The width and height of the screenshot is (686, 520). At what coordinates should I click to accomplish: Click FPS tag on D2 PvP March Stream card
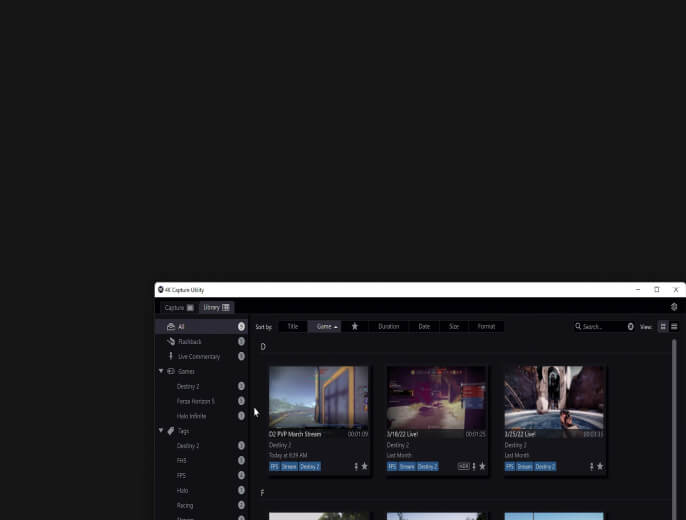(x=274, y=467)
